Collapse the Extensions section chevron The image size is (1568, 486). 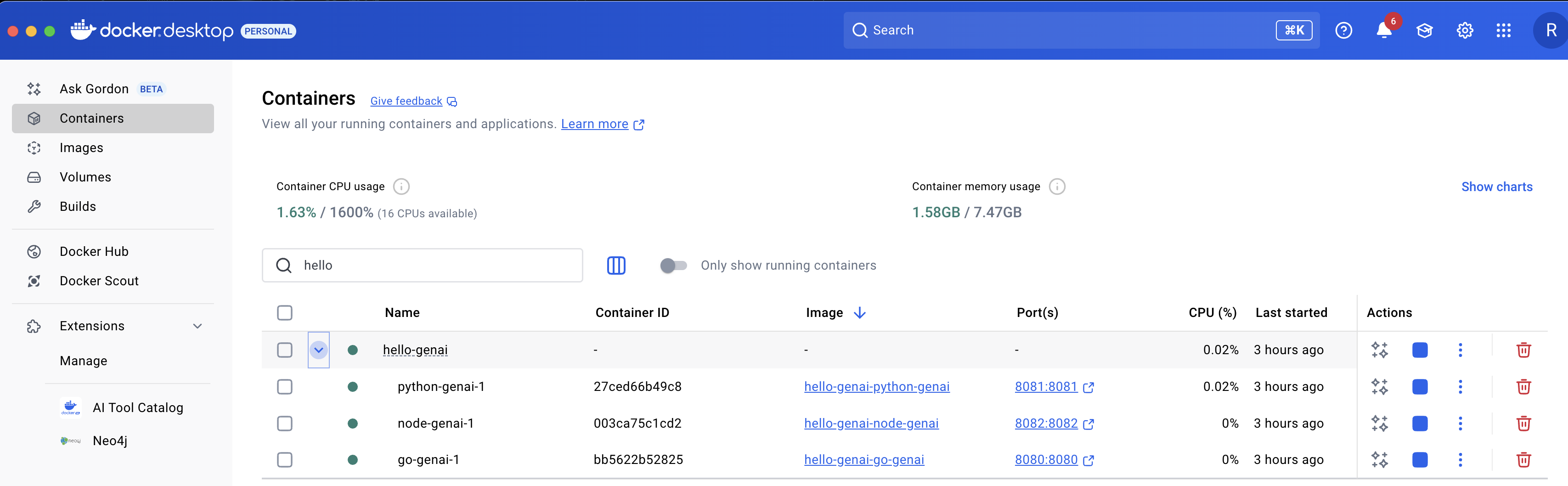197,327
